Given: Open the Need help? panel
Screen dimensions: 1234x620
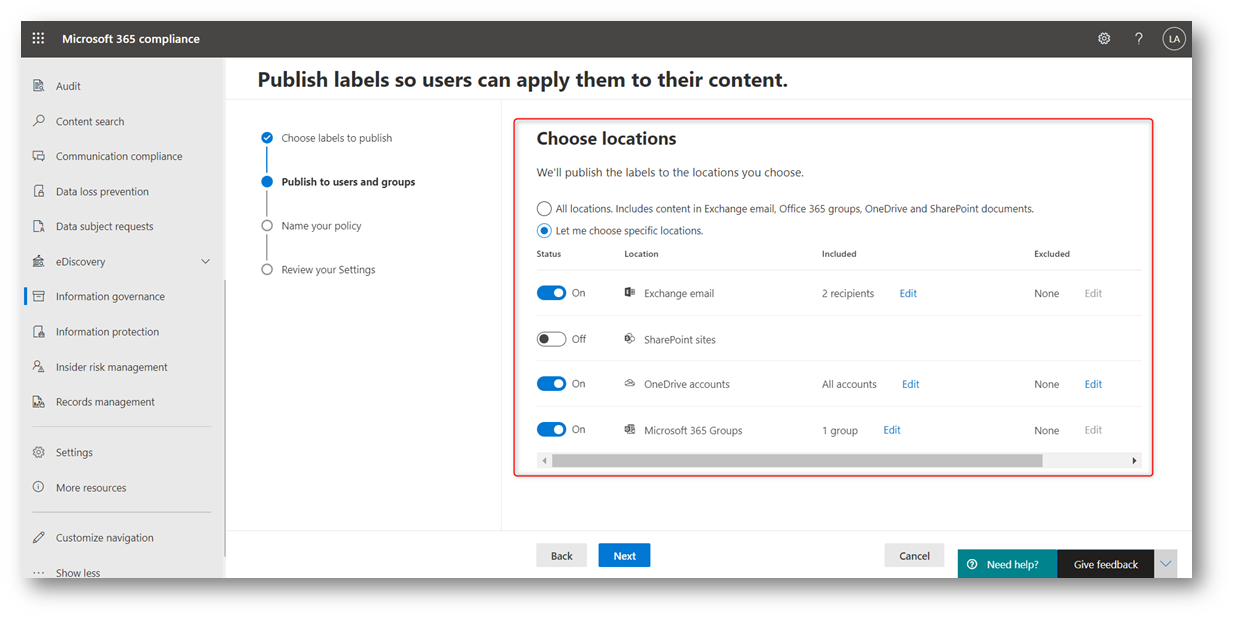Looking at the screenshot, I should 1007,564.
